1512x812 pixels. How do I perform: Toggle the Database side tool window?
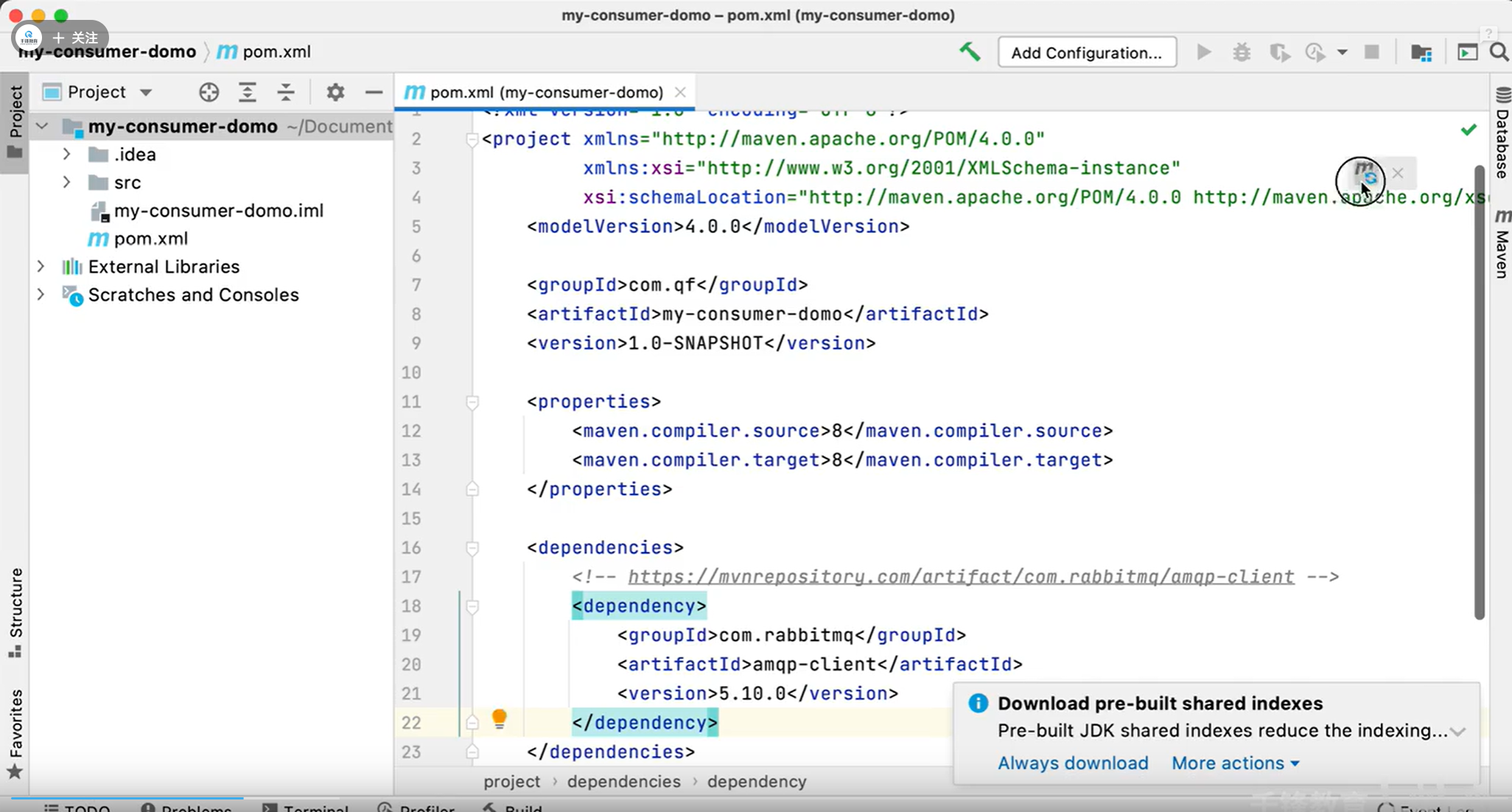tap(1502, 134)
